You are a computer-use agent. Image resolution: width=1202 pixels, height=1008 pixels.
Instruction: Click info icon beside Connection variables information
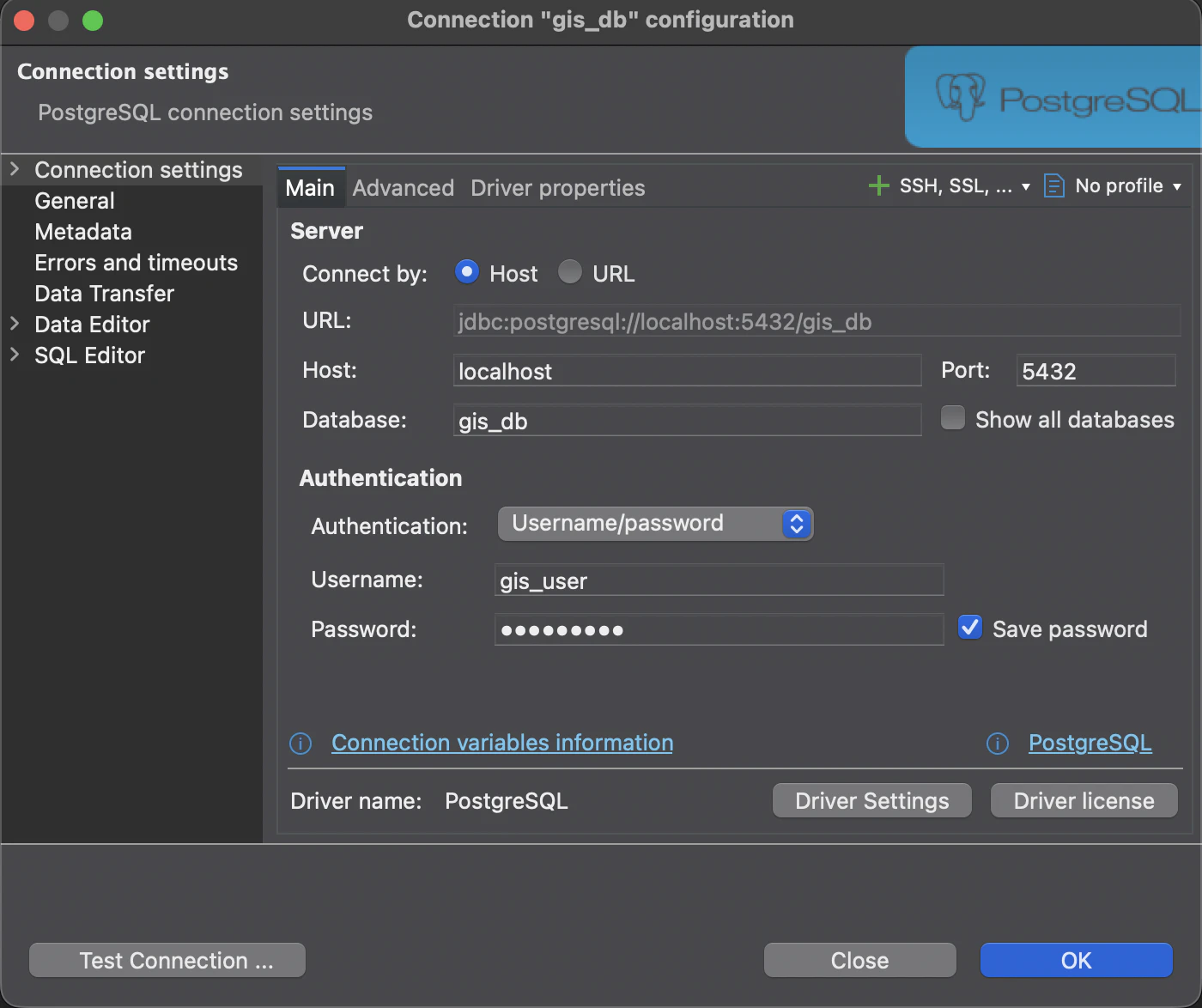pos(300,744)
